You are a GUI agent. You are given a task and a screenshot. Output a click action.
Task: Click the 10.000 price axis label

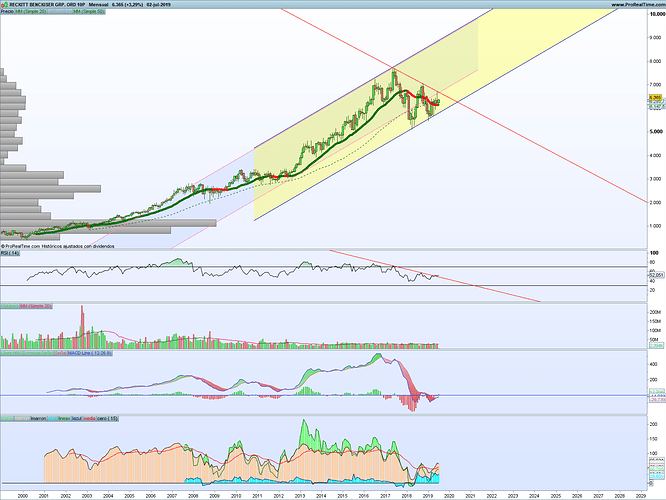click(657, 14)
